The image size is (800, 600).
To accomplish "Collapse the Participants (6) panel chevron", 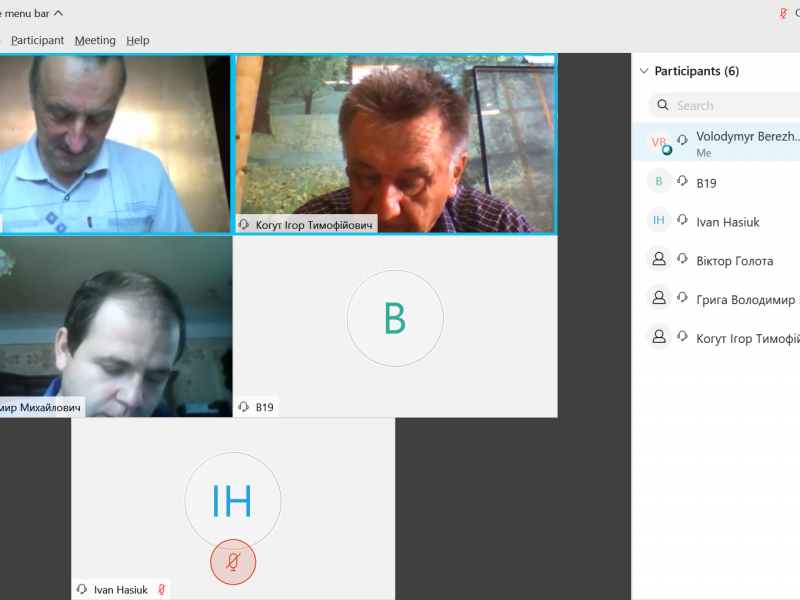I will tap(642, 71).
